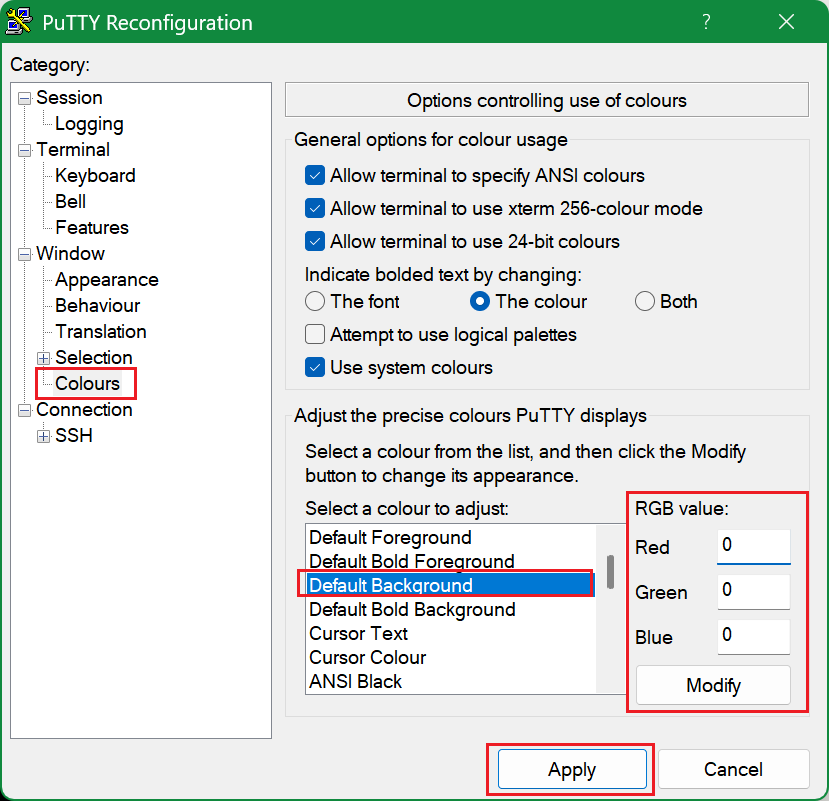Viewport: 829px width, 801px height.
Task: Click the Modify button
Action: [x=713, y=685]
